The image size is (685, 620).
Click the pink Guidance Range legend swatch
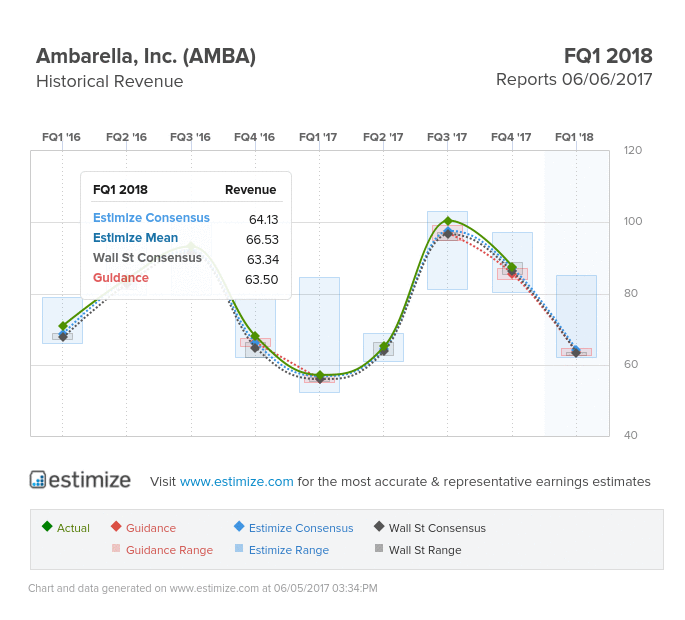click(116, 548)
